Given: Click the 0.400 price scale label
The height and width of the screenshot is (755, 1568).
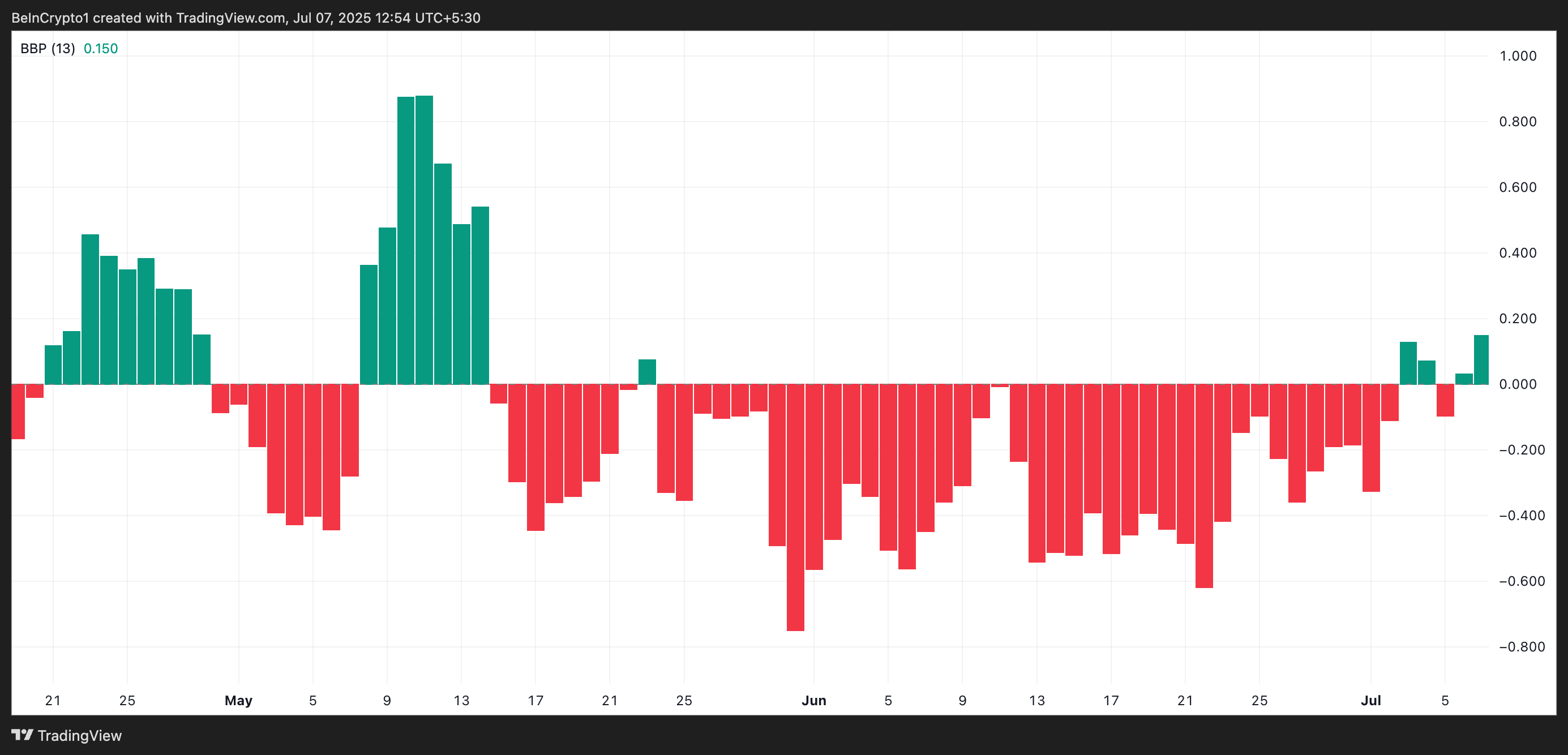Looking at the screenshot, I should point(1518,253).
